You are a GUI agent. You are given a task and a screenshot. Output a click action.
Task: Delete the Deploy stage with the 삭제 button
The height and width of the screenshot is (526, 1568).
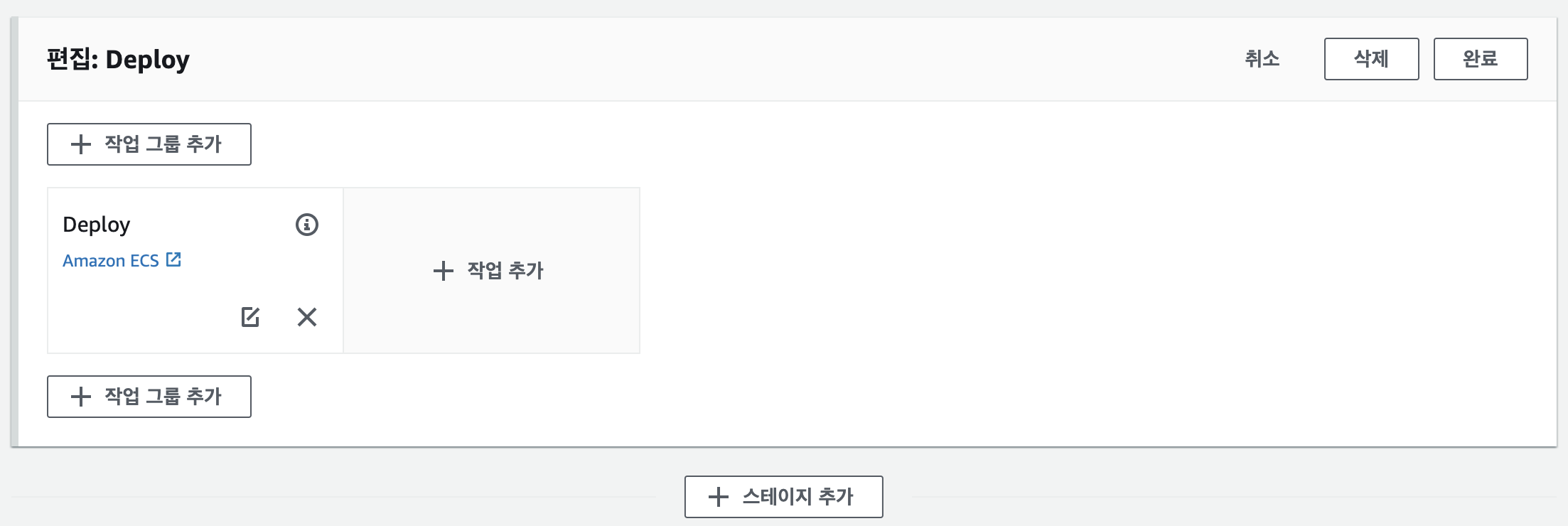[1371, 59]
